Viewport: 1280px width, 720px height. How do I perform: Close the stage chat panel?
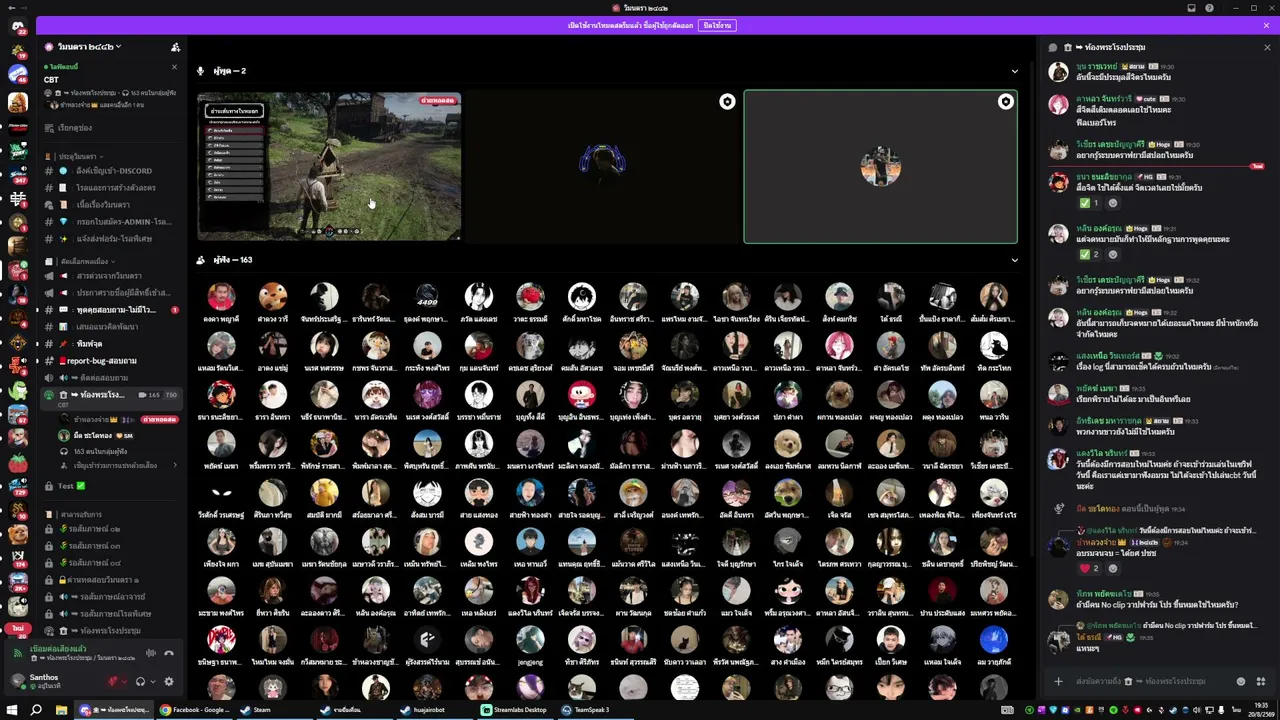click(x=1267, y=47)
